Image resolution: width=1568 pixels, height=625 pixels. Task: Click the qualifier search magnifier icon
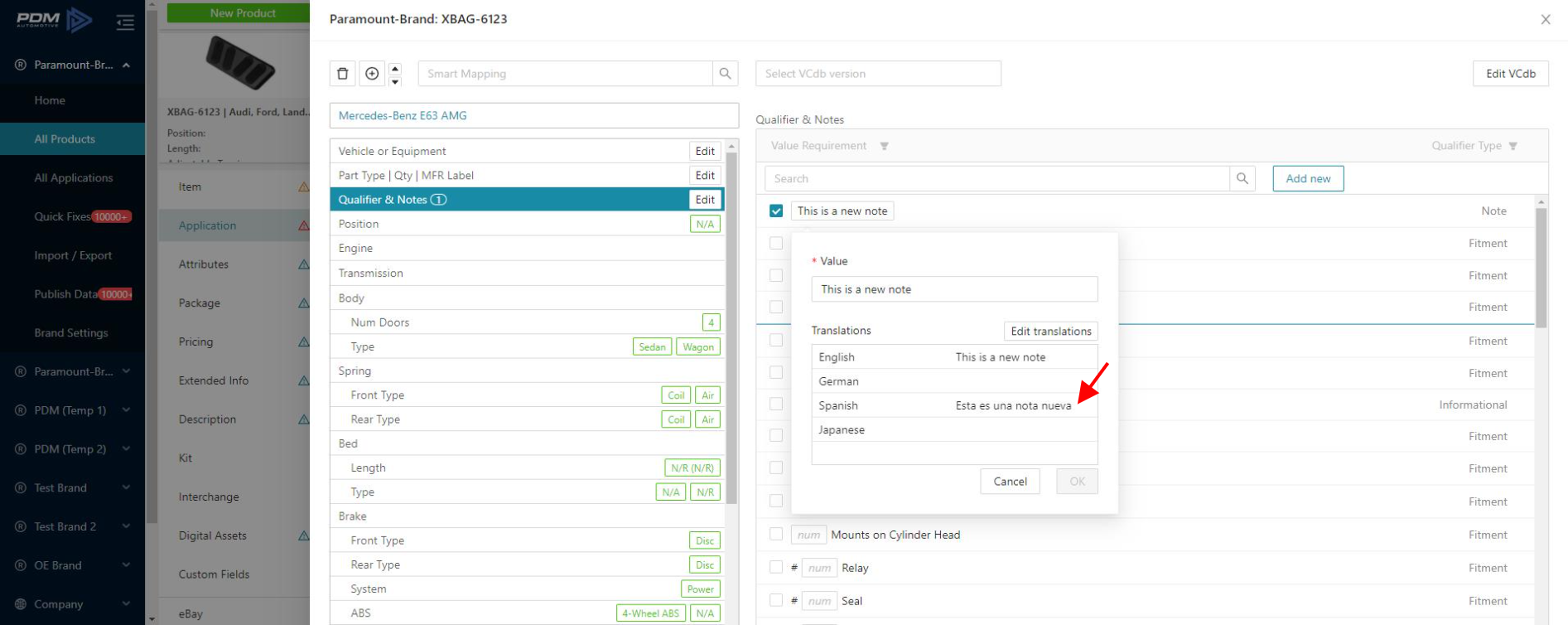click(1242, 178)
